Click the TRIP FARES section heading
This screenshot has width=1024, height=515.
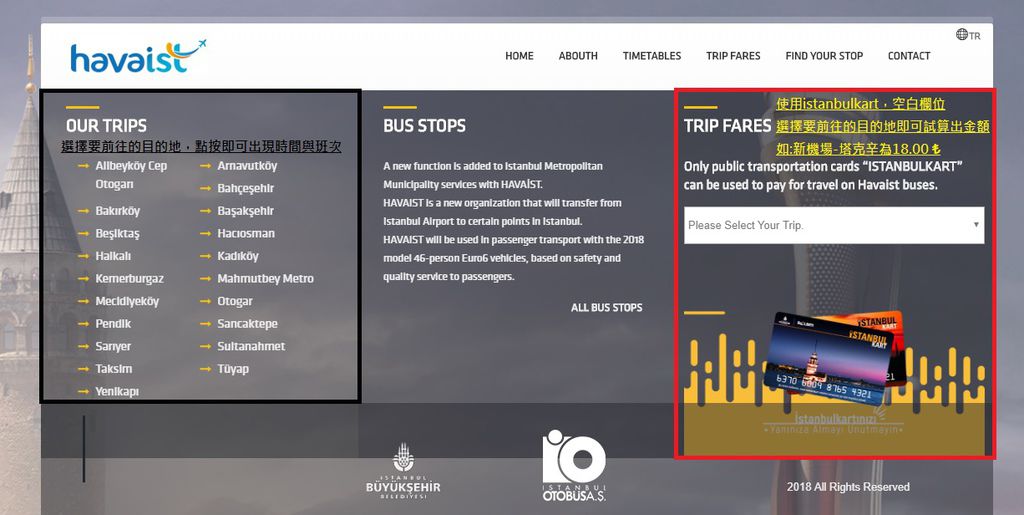click(x=728, y=126)
